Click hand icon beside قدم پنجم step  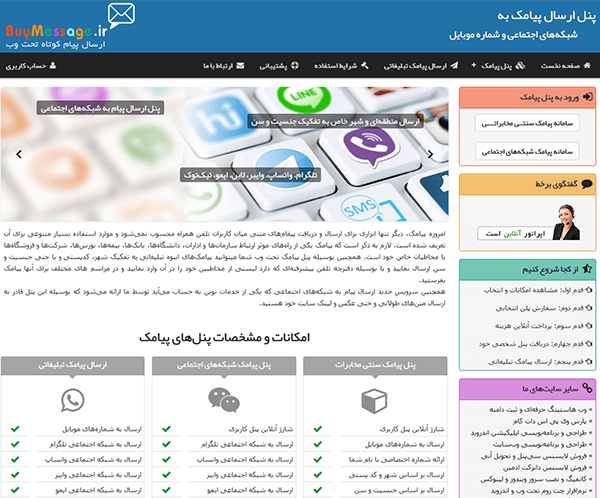589,361
